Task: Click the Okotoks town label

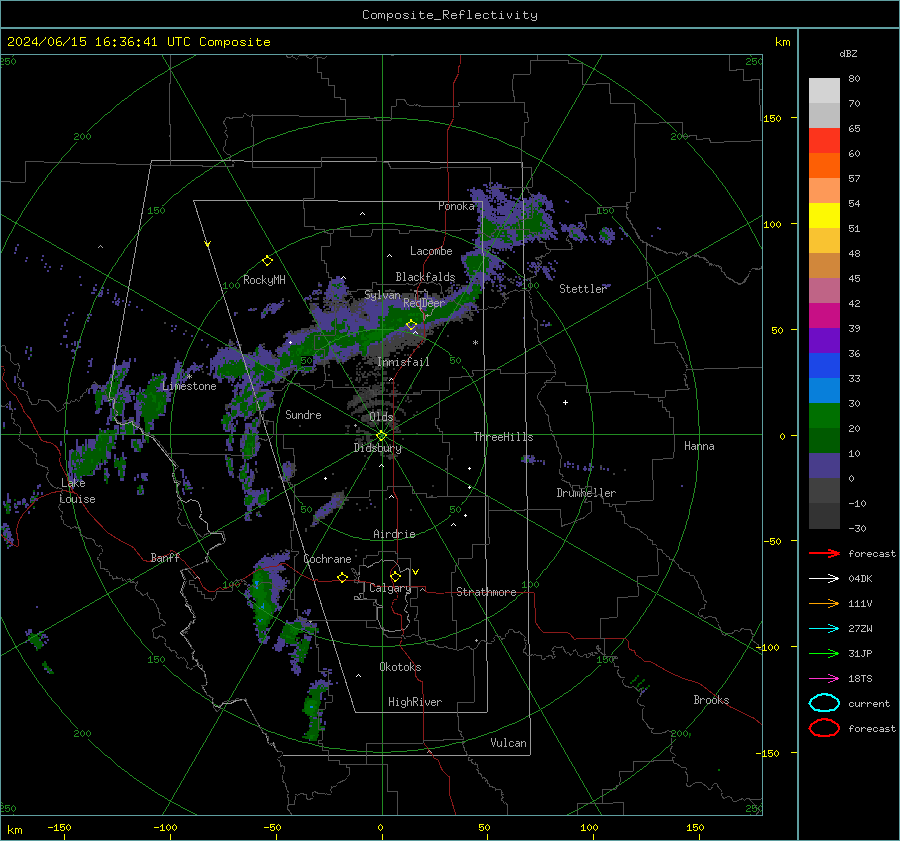Action: pos(400,667)
